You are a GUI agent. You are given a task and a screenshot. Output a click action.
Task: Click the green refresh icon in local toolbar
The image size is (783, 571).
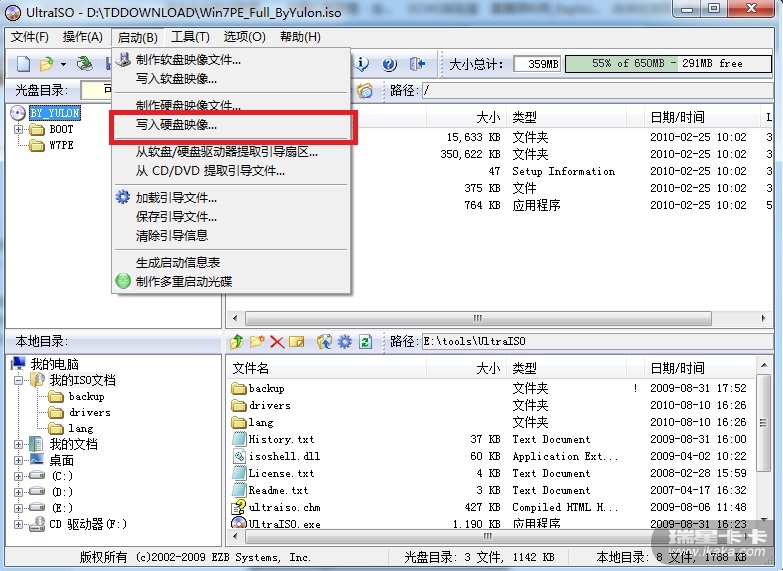point(366,342)
